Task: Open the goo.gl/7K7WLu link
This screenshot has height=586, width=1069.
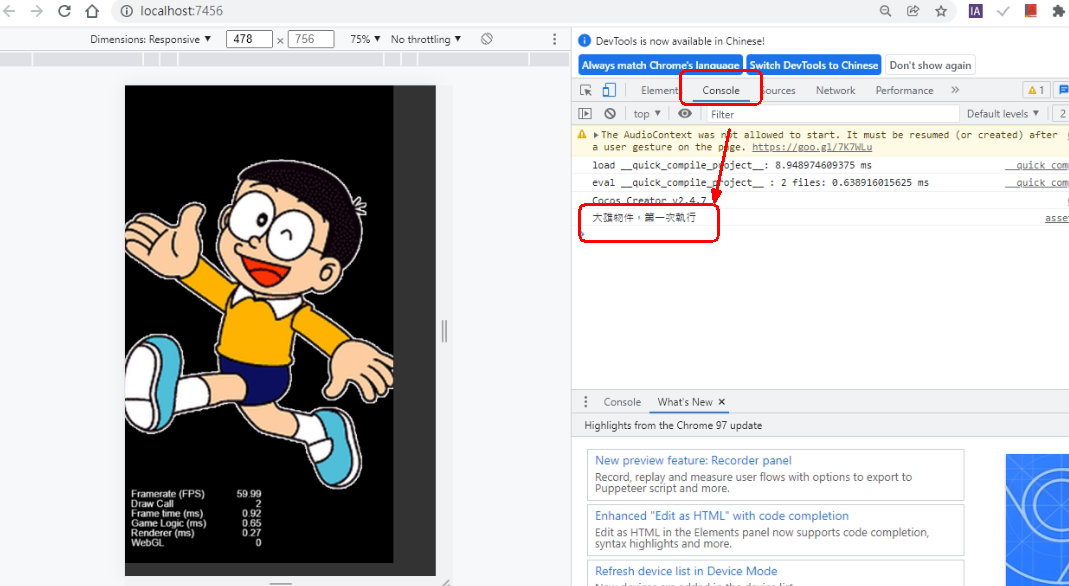Action: point(812,147)
